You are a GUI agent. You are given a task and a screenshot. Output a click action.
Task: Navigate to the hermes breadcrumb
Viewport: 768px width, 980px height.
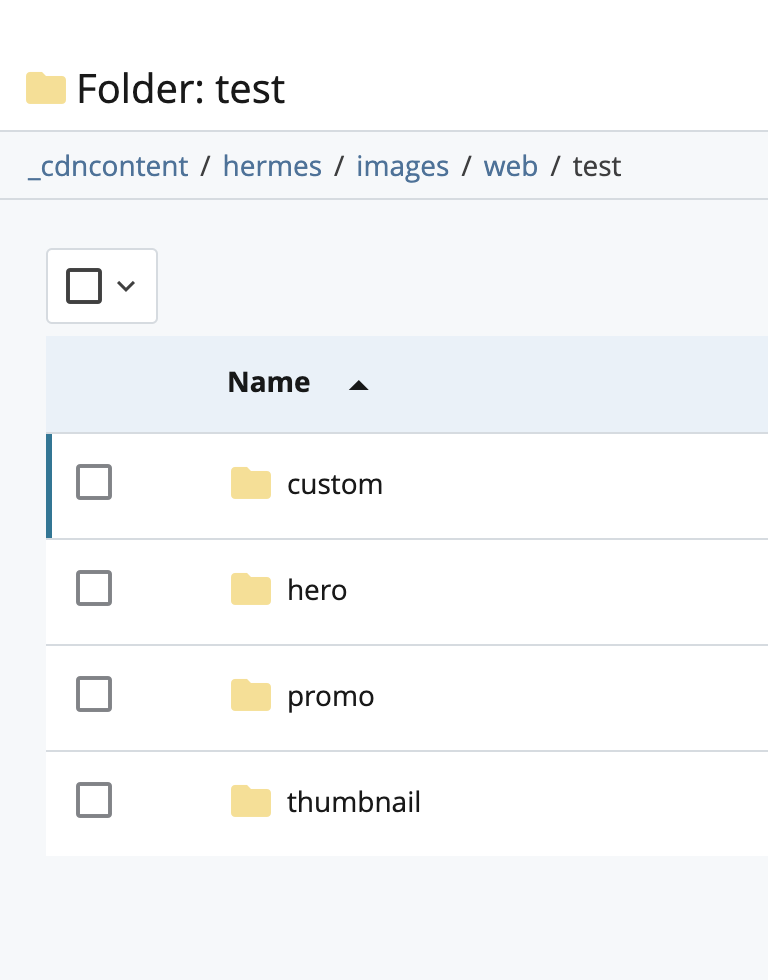click(x=272, y=166)
